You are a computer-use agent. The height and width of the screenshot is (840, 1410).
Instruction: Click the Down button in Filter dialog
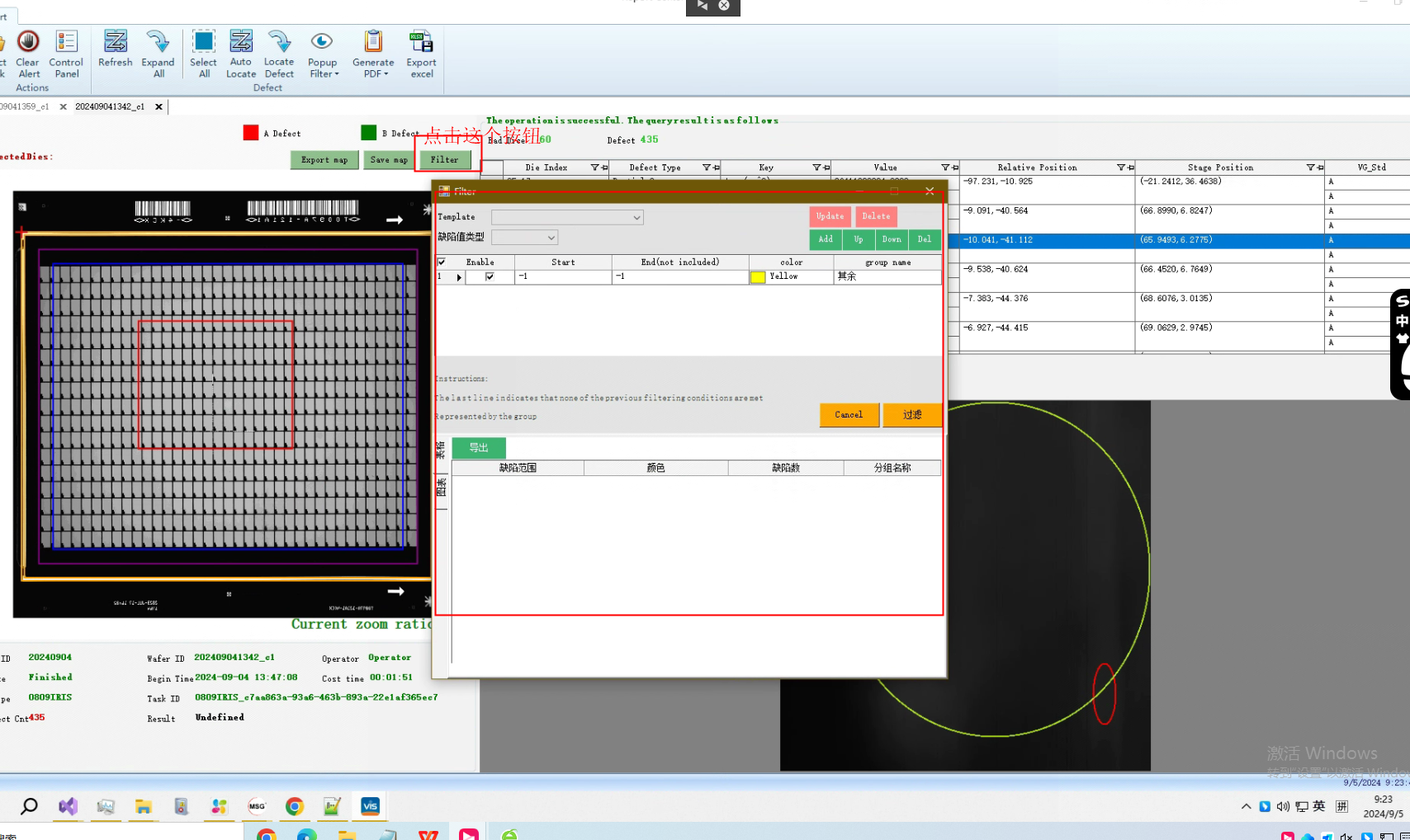(x=892, y=239)
